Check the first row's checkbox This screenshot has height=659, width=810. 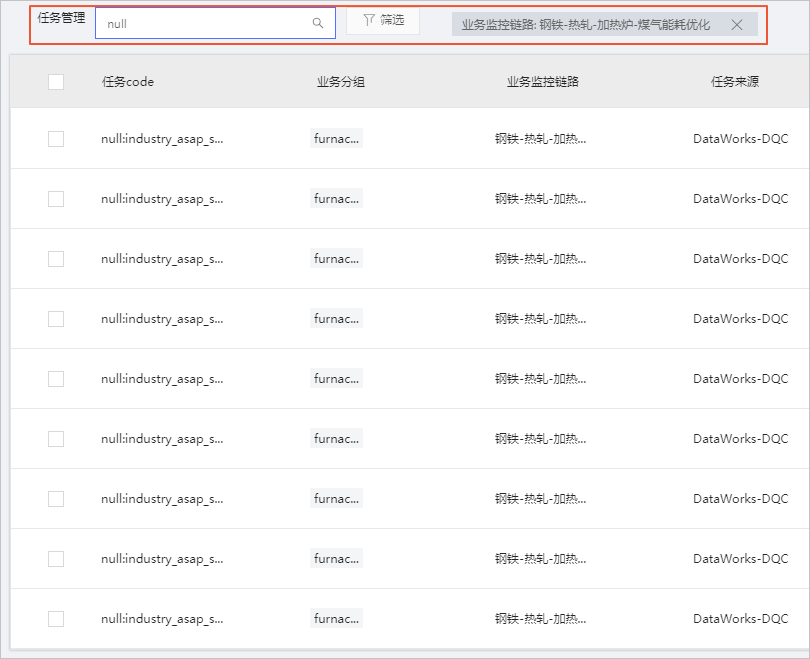56,138
